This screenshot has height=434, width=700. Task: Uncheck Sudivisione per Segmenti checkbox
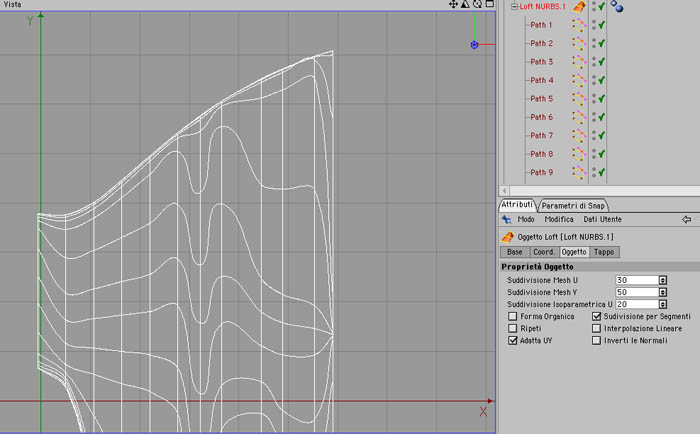pos(596,316)
